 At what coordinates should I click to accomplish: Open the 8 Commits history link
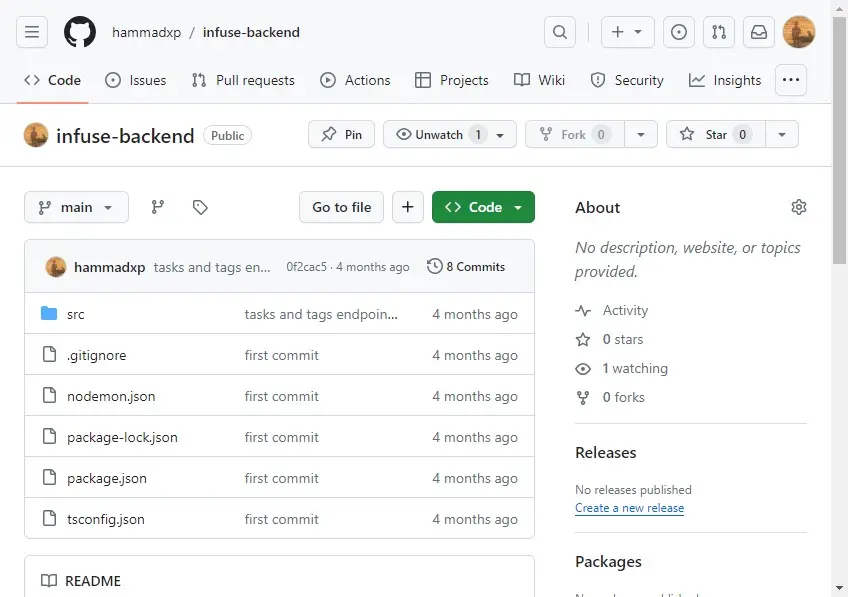click(x=466, y=267)
